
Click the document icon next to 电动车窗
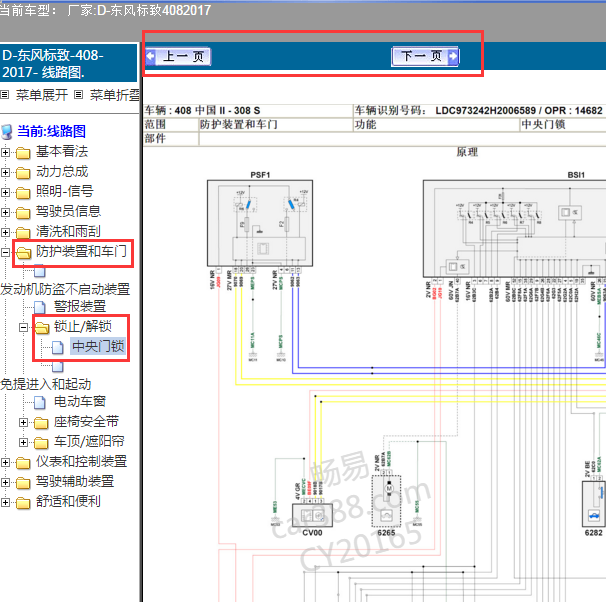point(39,403)
